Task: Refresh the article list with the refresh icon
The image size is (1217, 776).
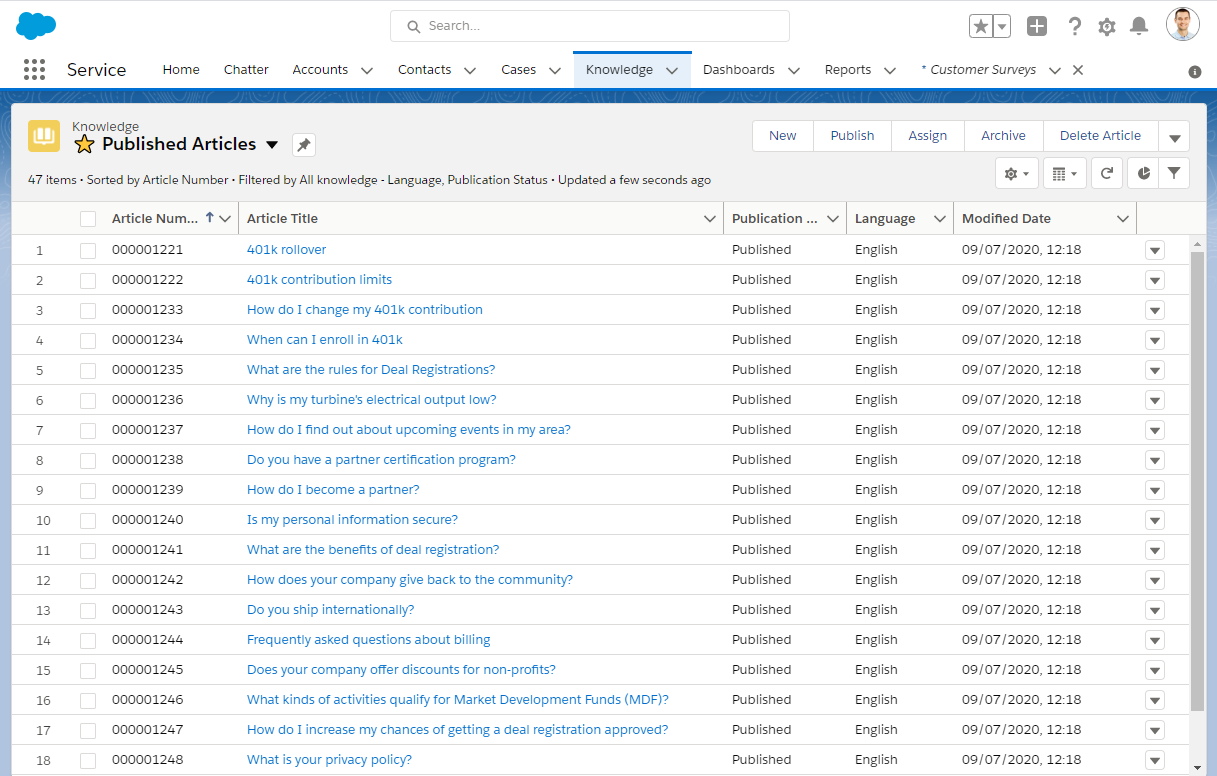Action: point(1107,172)
